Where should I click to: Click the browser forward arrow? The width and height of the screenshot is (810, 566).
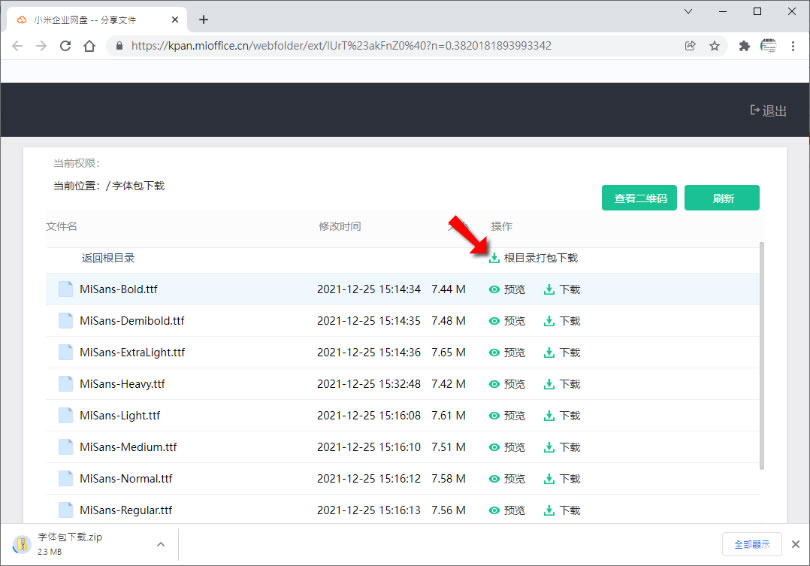(x=41, y=46)
